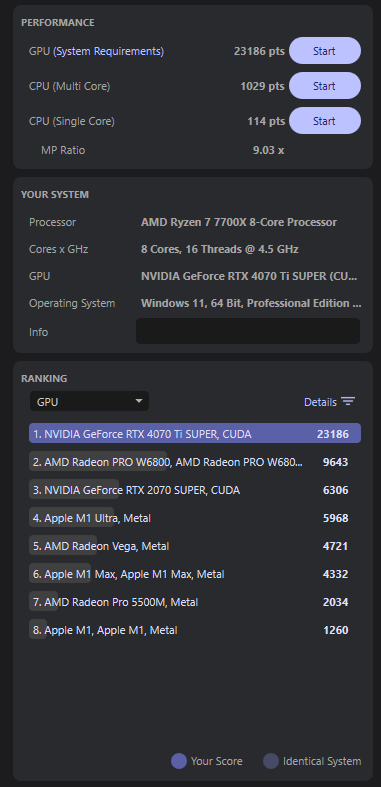The image size is (381, 787).
Task: Click the 1260 score value
Action: click(x=335, y=630)
